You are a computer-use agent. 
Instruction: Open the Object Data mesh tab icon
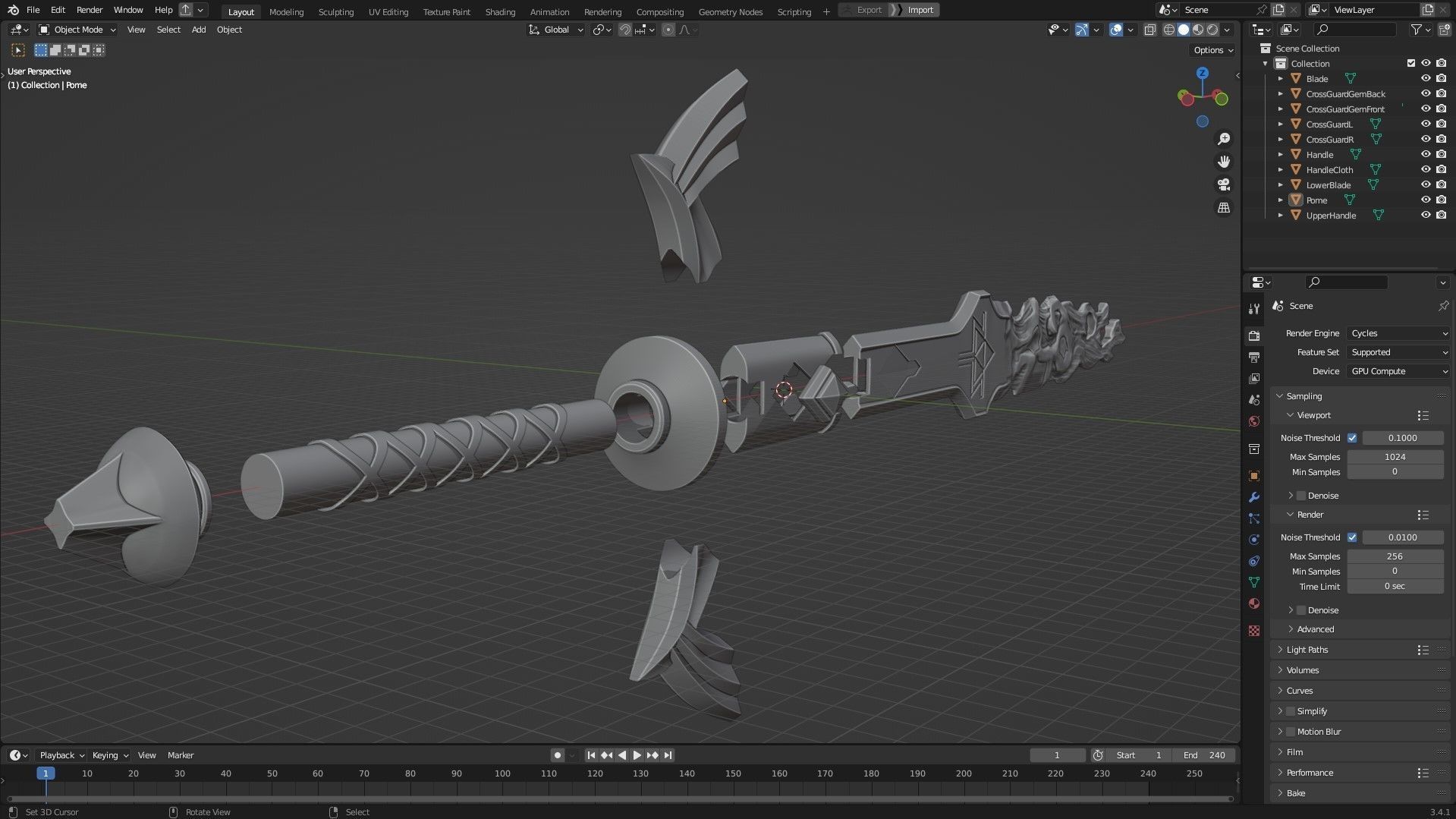click(1254, 582)
